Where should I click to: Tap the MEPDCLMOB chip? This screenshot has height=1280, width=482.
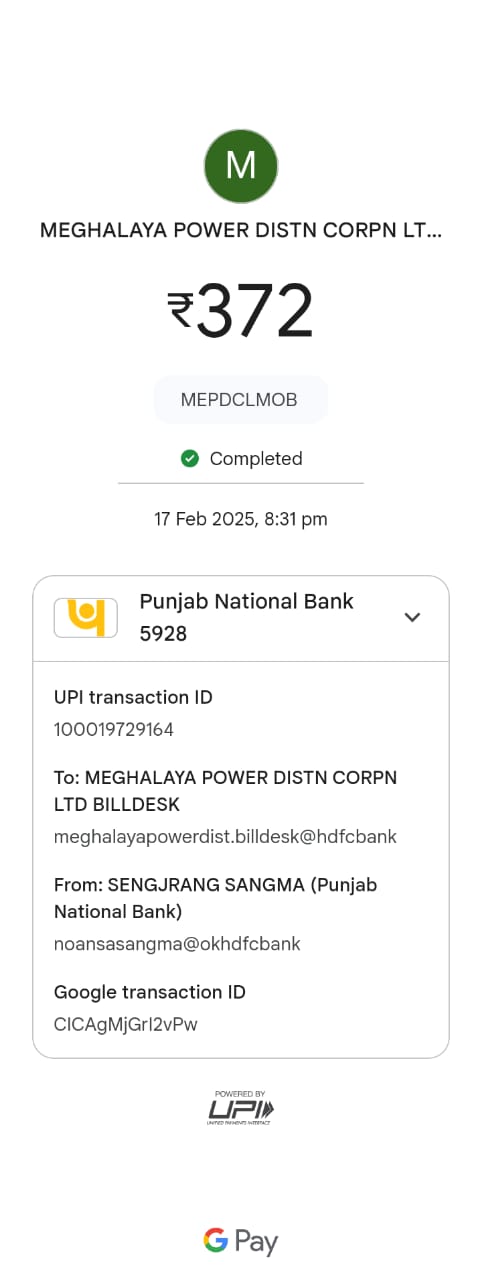(x=241, y=400)
